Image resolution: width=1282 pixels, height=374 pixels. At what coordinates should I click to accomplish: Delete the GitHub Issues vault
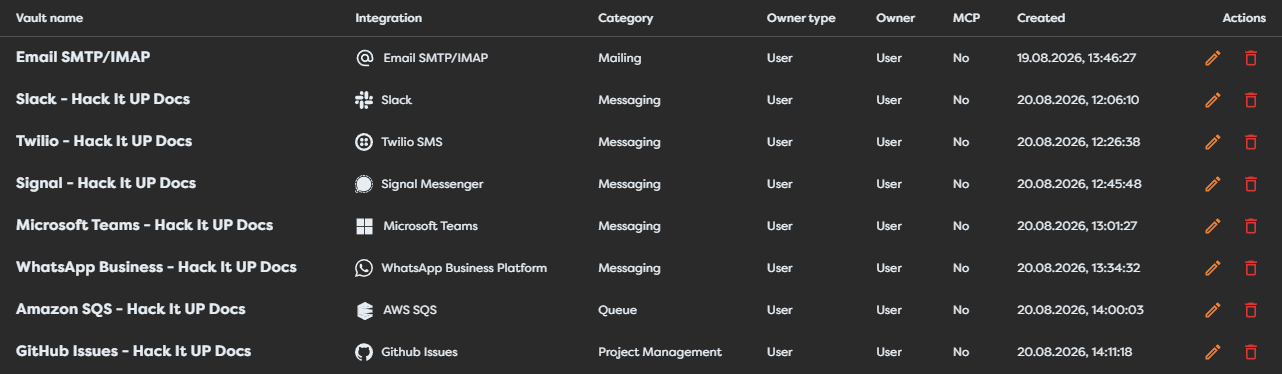(x=1250, y=352)
